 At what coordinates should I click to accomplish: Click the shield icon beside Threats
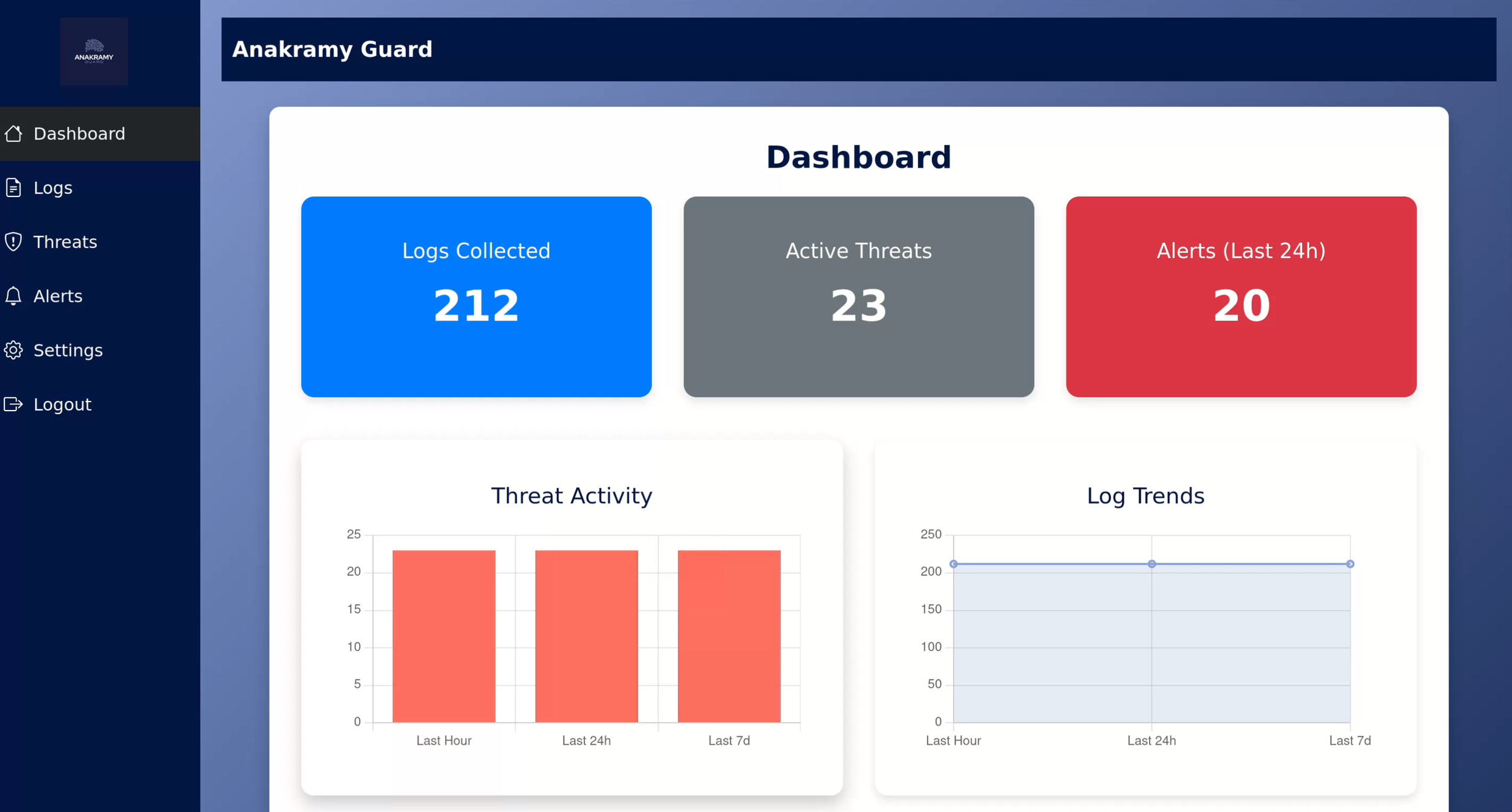coord(13,242)
